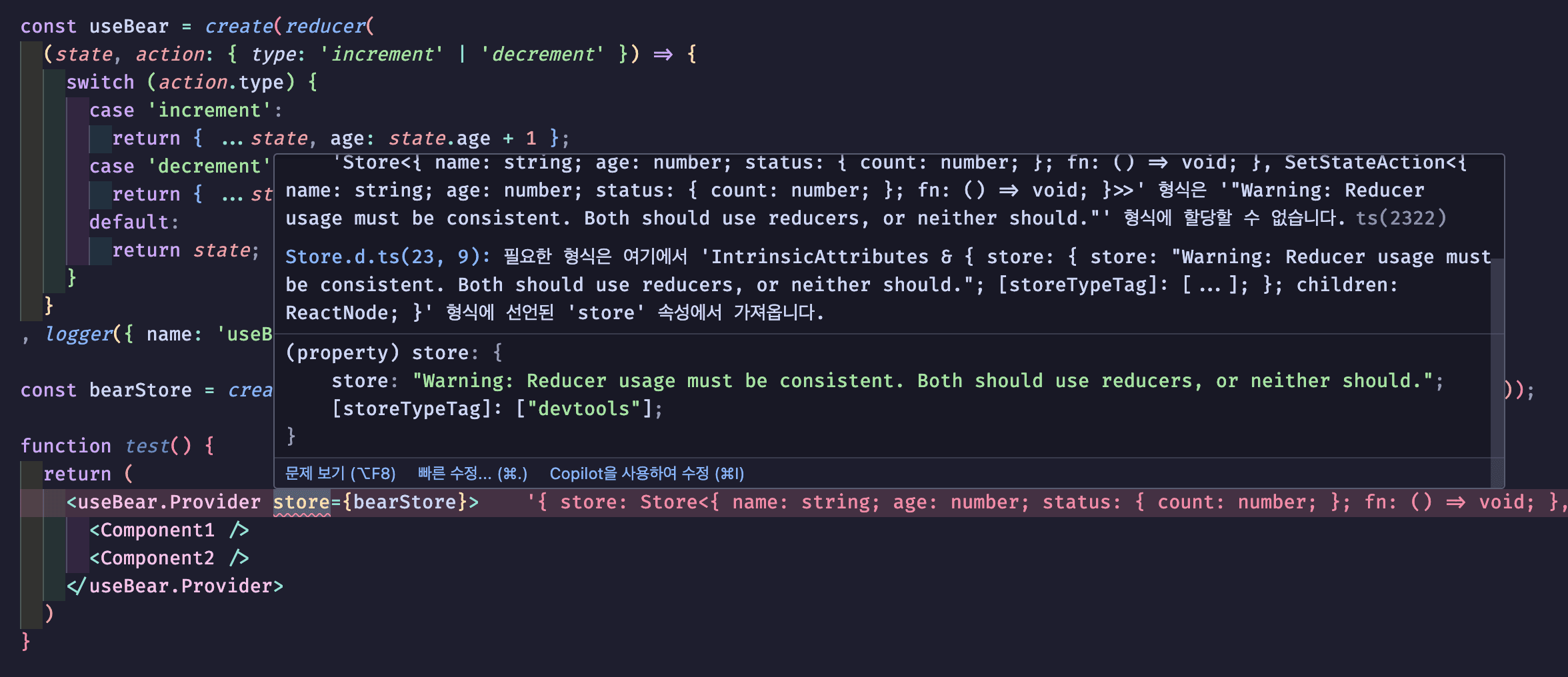Click the 'reducer' call on first line
Image resolution: width=1568 pixels, height=677 pixels.
click(x=325, y=27)
